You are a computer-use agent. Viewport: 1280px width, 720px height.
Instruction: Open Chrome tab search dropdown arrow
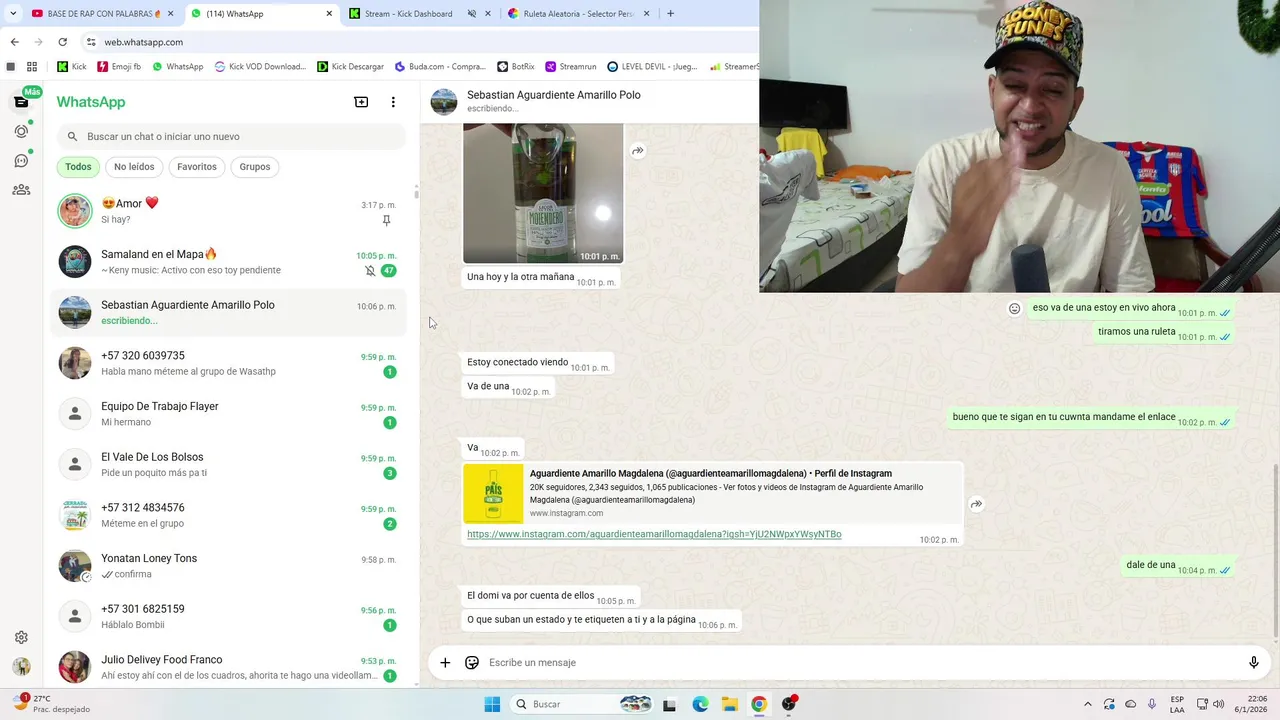point(12,14)
